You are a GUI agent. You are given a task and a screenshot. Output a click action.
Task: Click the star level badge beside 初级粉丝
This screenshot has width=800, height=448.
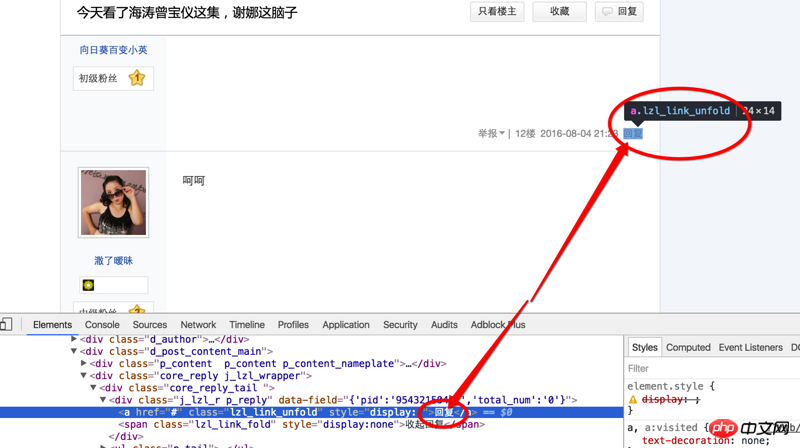pos(137,78)
